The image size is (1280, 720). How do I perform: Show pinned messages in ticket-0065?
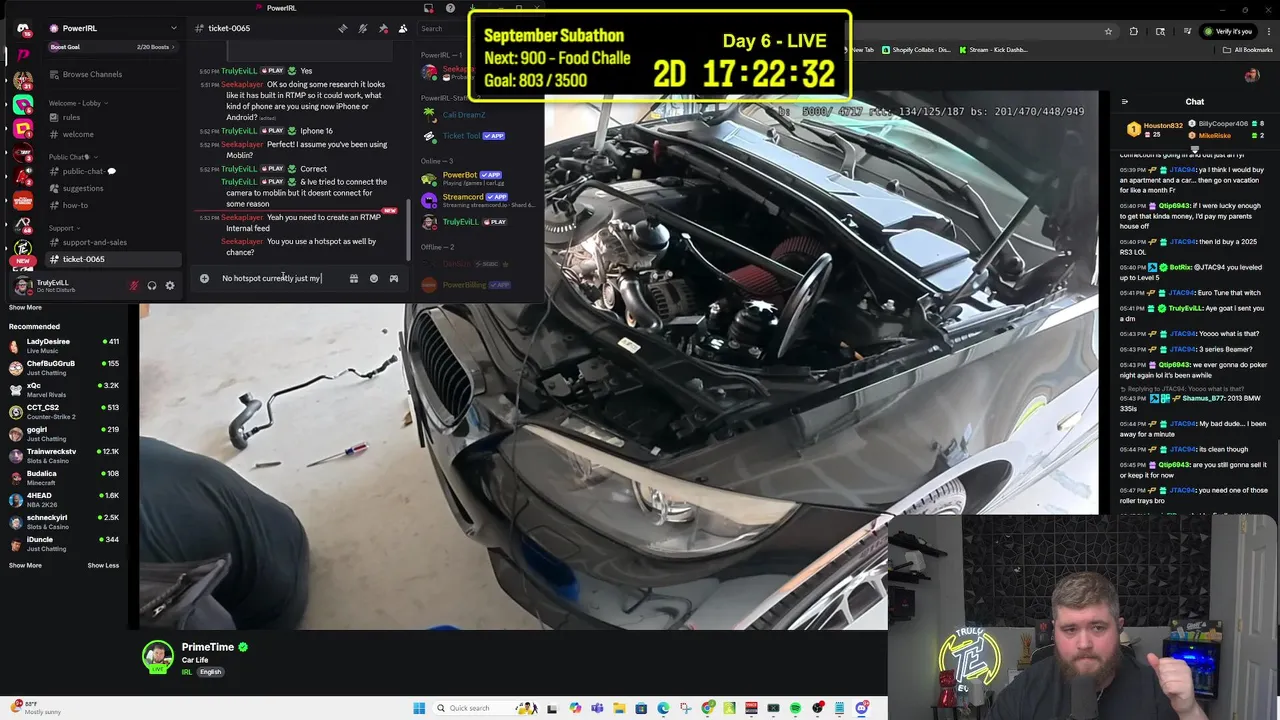(383, 28)
